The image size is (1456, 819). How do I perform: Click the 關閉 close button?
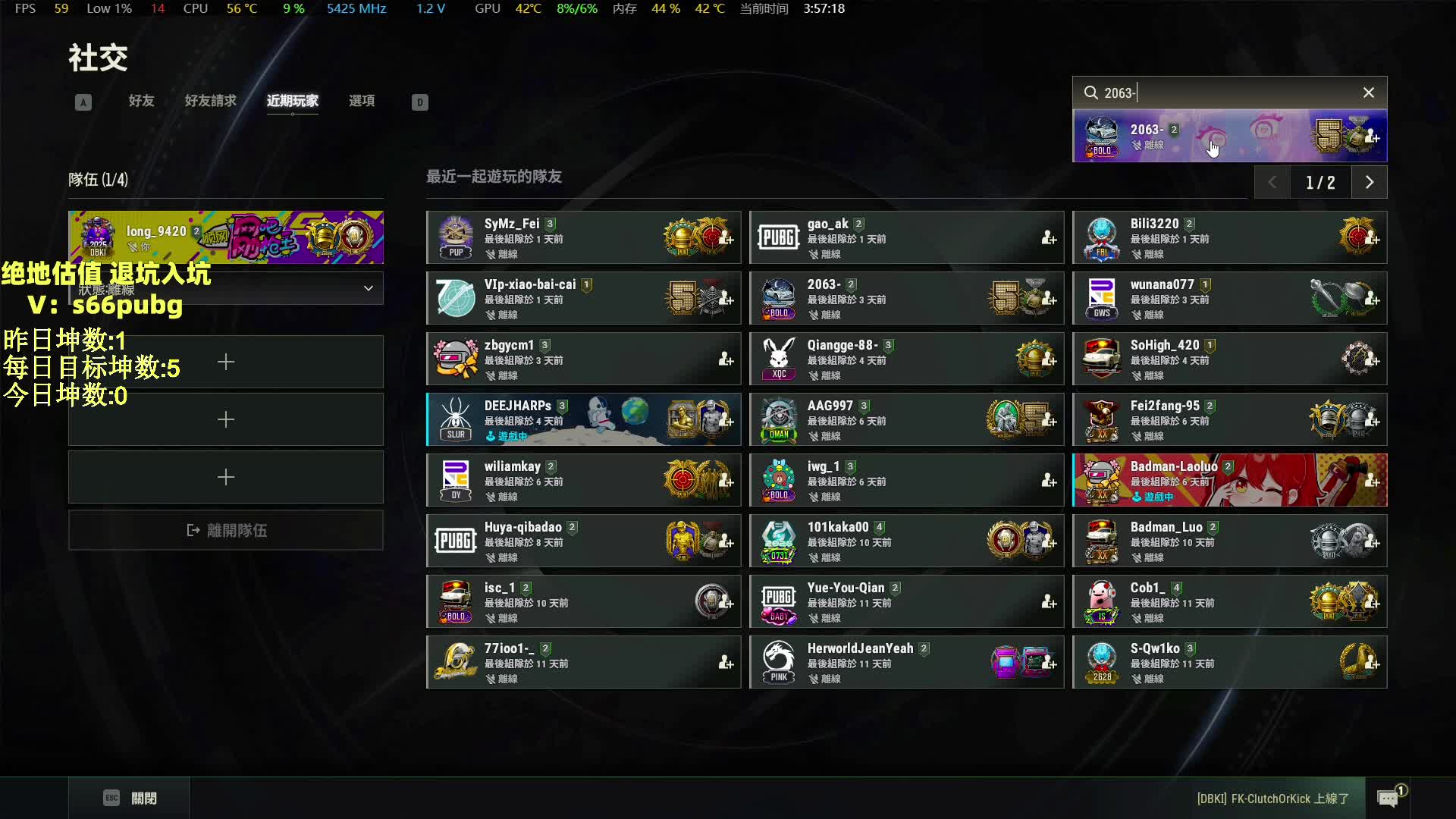[x=130, y=798]
